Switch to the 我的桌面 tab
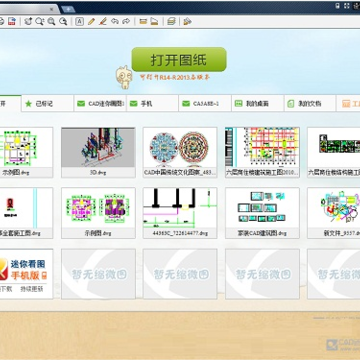The width and height of the screenshot is (360, 360). point(257,104)
